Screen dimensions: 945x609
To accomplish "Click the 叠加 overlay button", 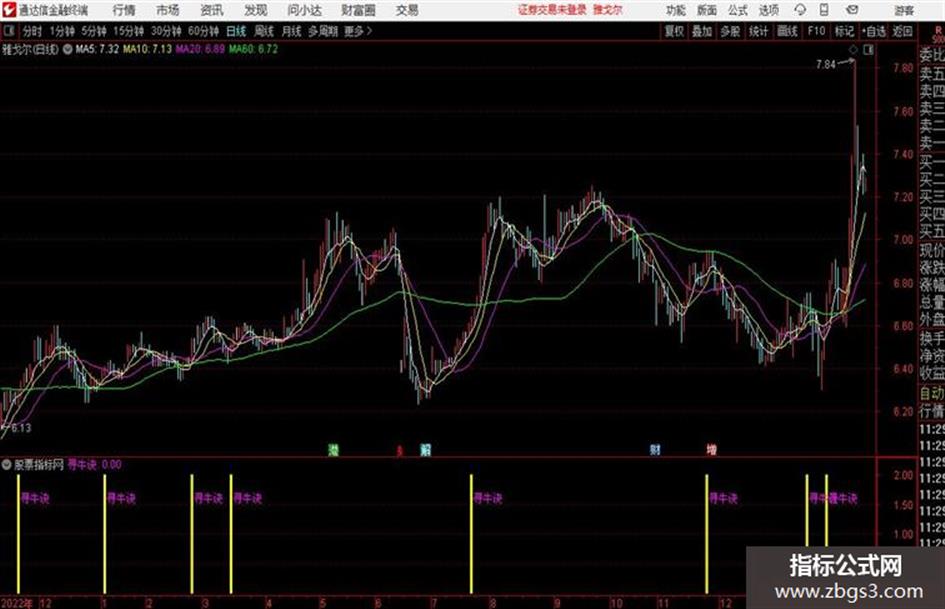I will click(x=702, y=31).
